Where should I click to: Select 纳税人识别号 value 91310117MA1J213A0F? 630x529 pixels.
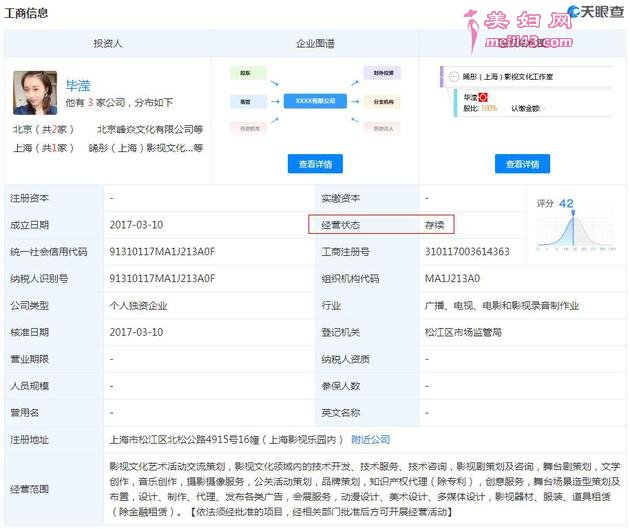tap(162, 279)
